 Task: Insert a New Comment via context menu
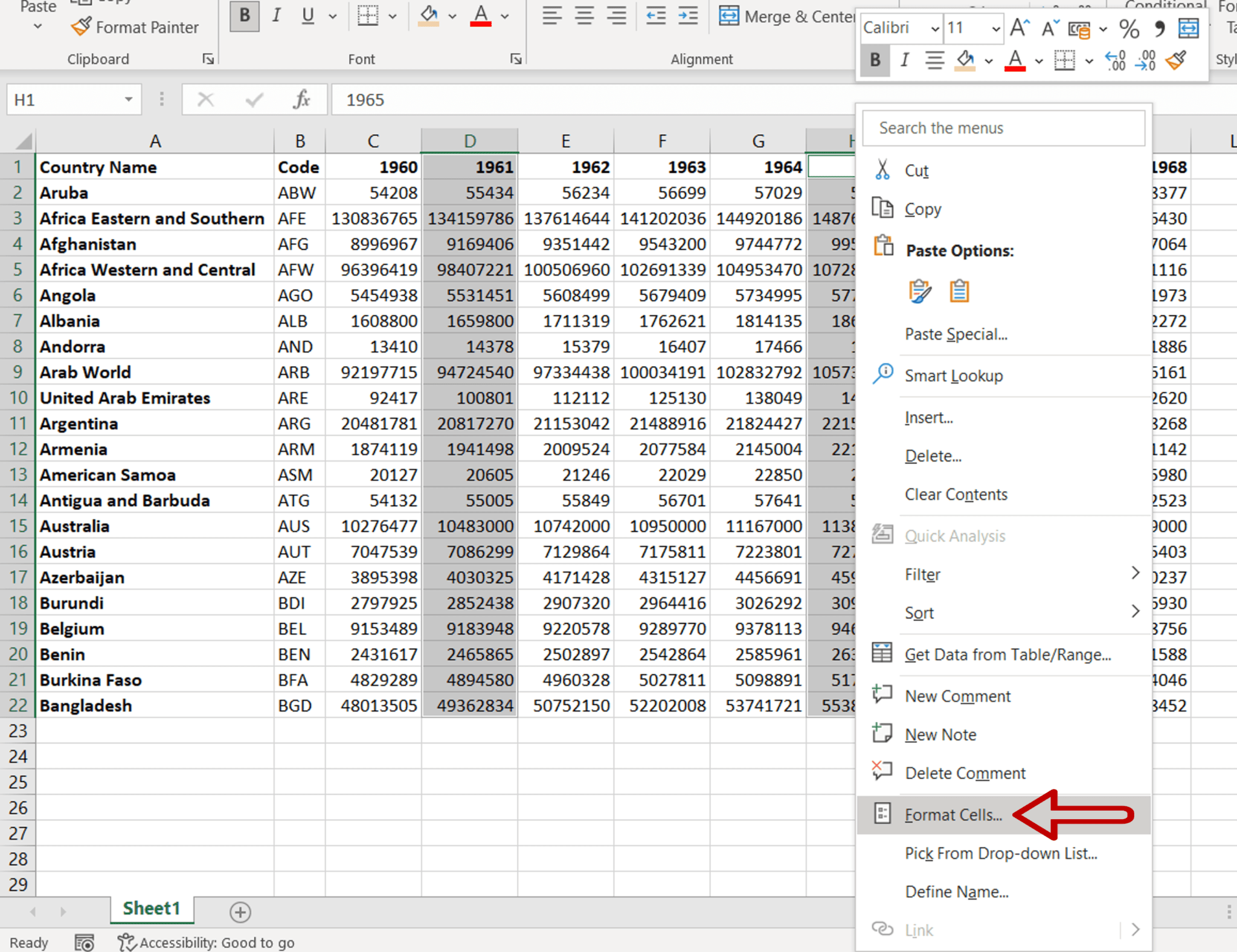957,696
